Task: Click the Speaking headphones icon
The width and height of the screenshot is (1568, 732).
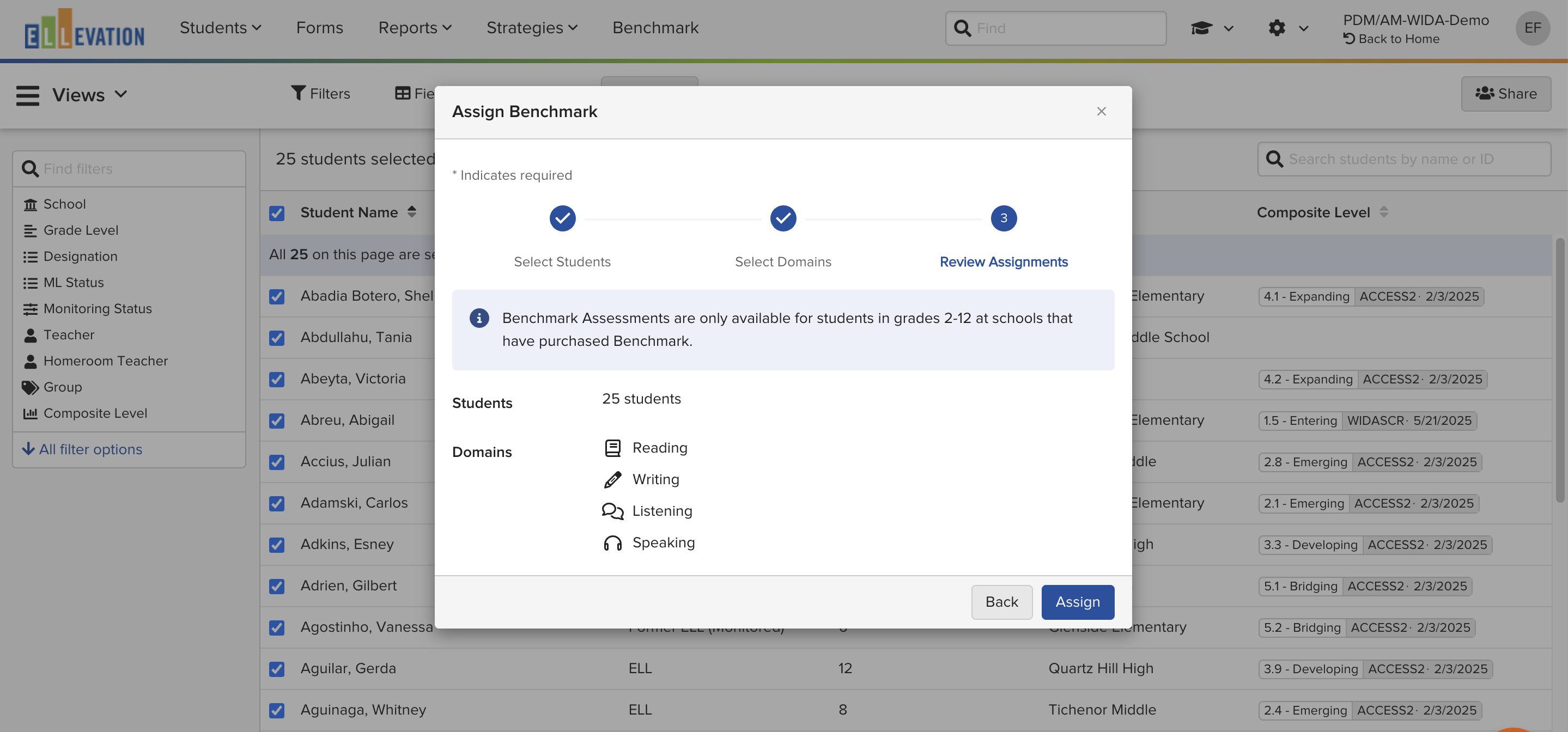Action: click(612, 543)
